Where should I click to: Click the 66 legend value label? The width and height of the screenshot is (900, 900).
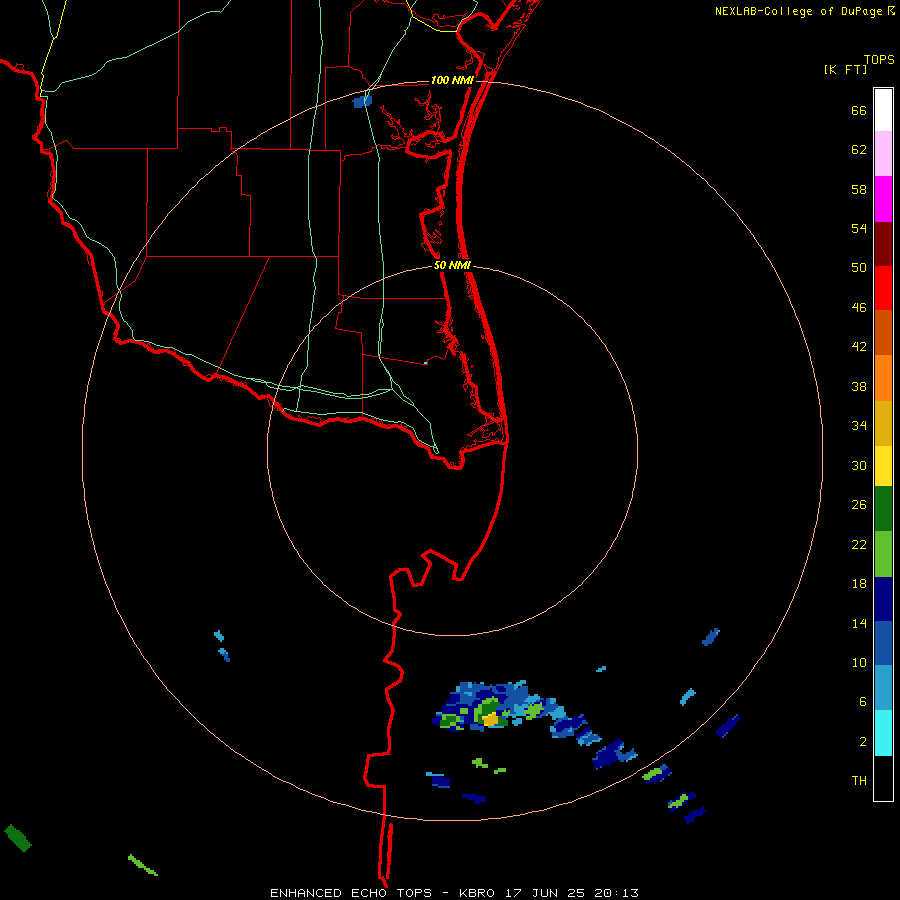click(x=859, y=110)
